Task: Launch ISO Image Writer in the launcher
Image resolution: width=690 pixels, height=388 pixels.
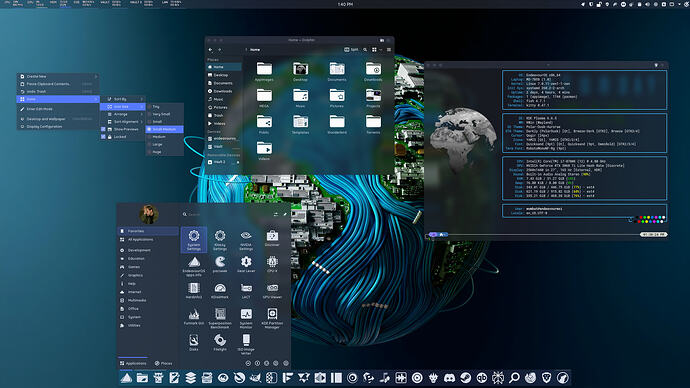Action: coord(246,344)
